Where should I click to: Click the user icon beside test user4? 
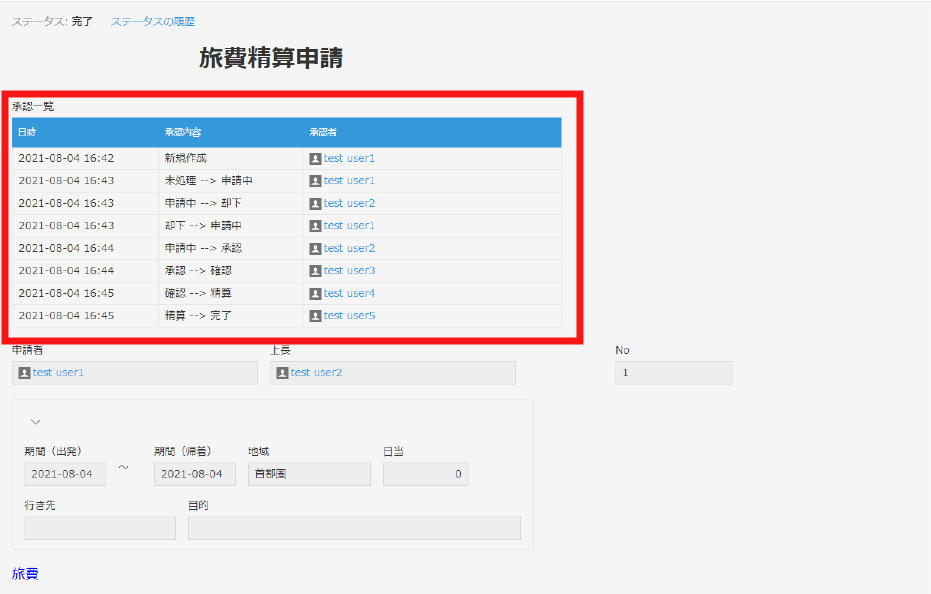pos(315,293)
